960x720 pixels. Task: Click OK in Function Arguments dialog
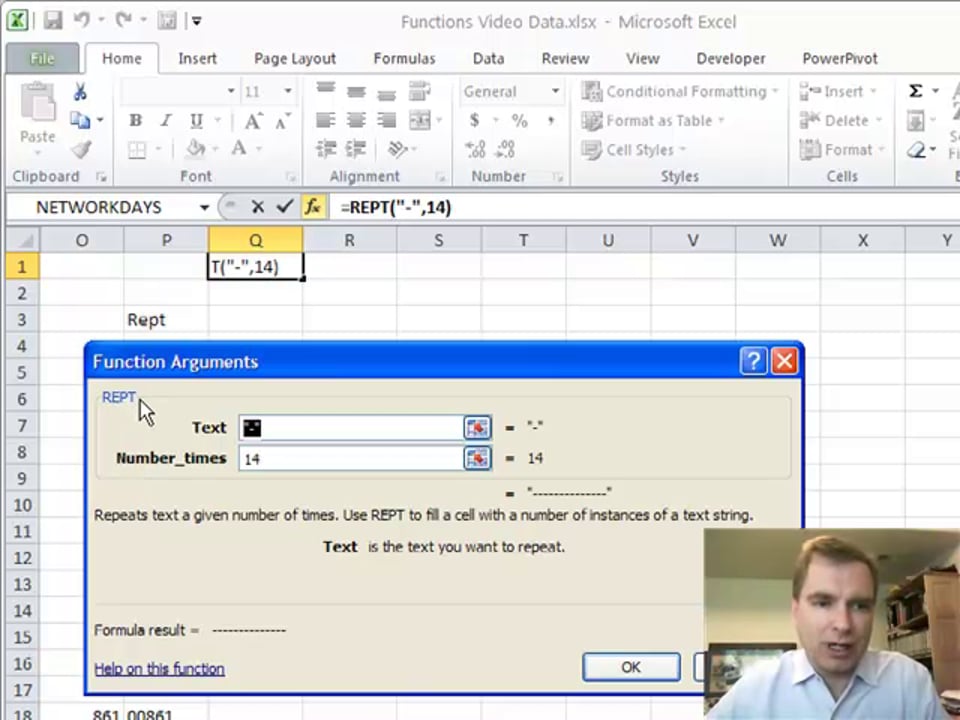coord(631,667)
